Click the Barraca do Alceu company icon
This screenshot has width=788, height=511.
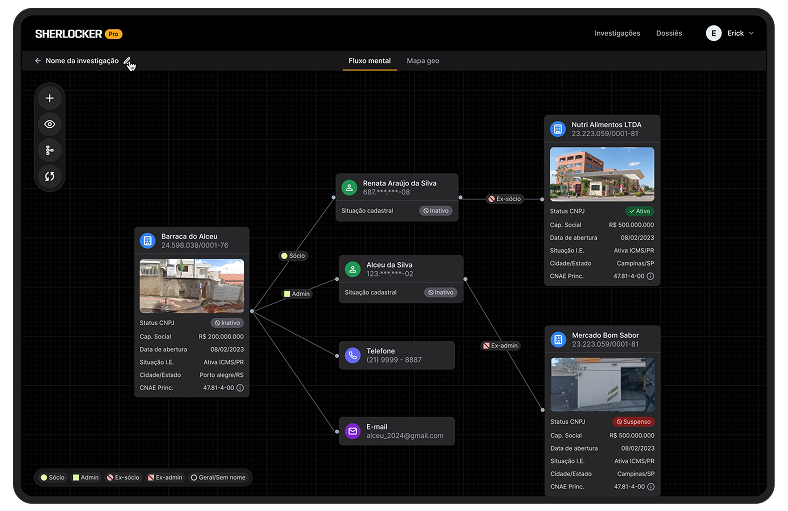click(148, 241)
